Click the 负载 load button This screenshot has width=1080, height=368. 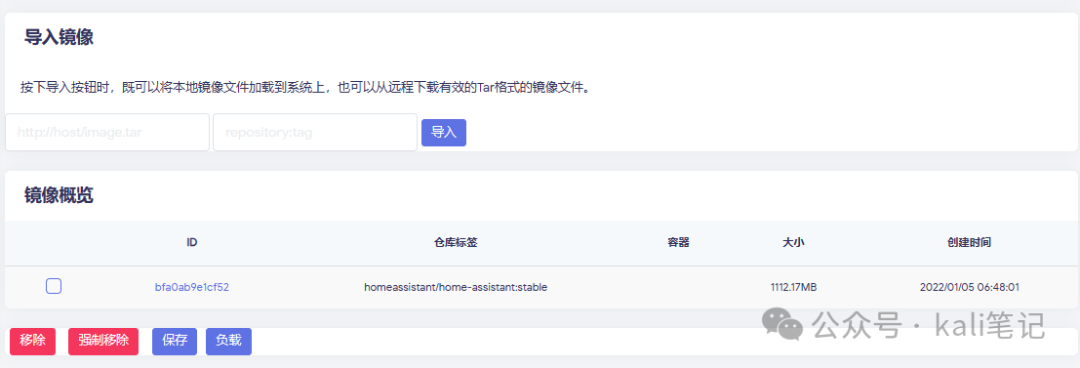click(x=229, y=341)
